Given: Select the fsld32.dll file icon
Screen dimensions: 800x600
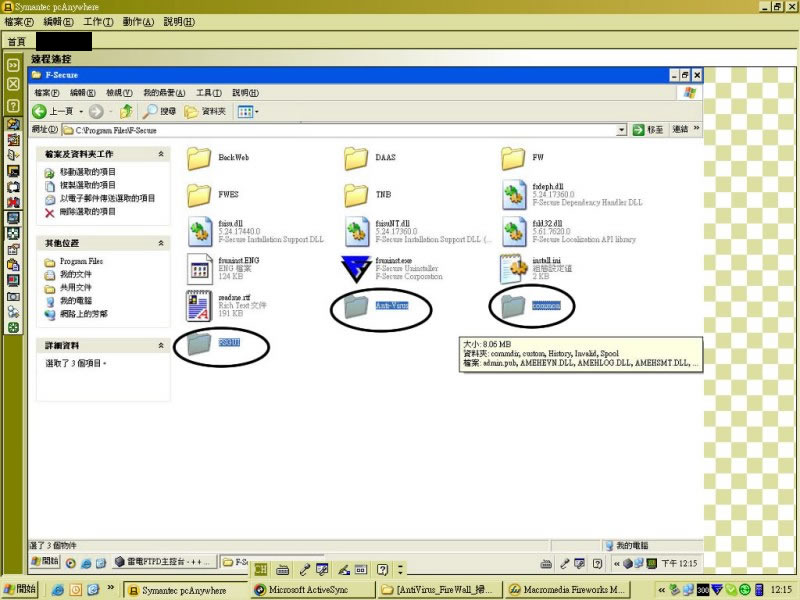Looking at the screenshot, I should coord(514,231).
